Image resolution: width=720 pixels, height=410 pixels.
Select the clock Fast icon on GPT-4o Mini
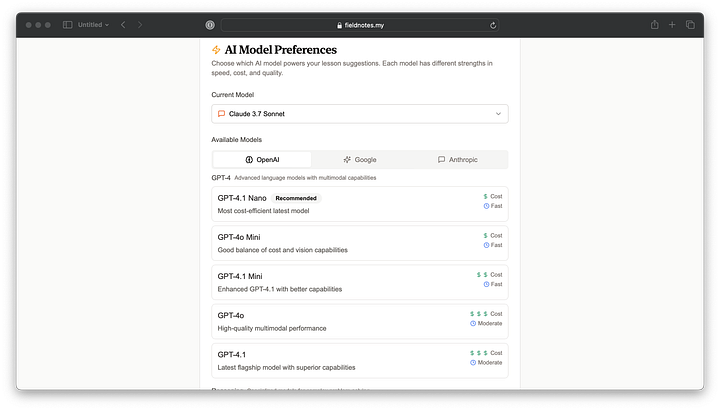(486, 245)
